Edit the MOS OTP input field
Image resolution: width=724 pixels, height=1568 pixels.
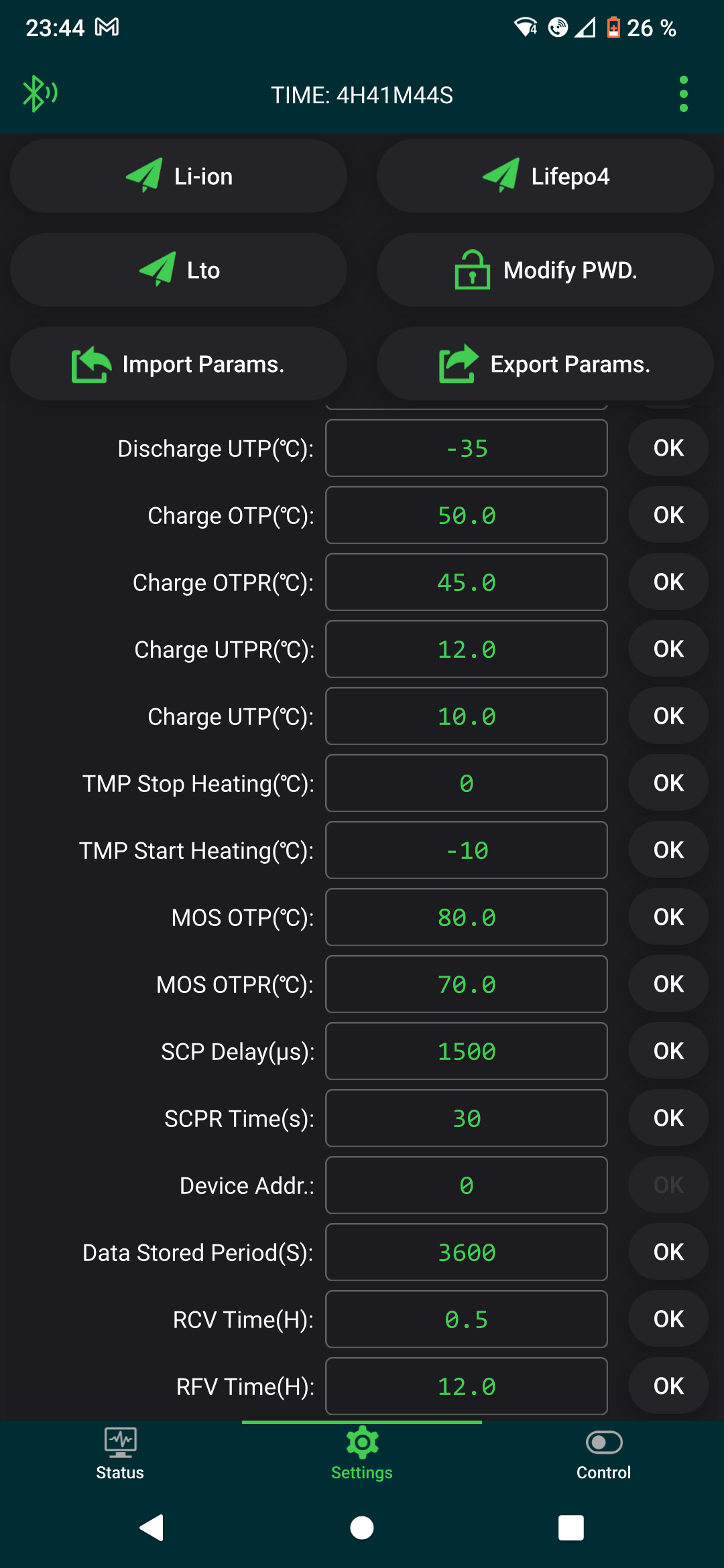[x=467, y=917]
